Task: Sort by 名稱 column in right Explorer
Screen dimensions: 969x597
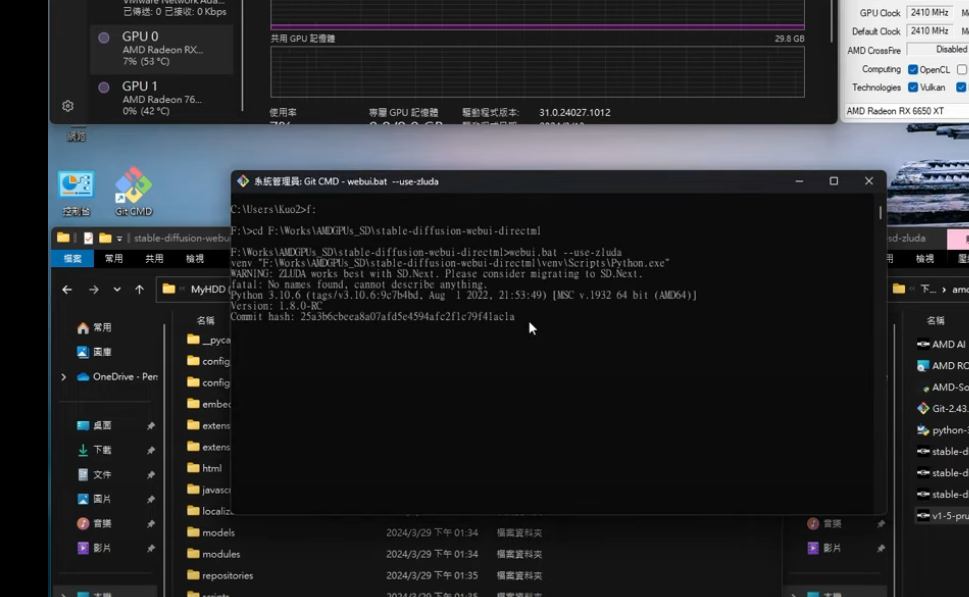Action: point(935,320)
